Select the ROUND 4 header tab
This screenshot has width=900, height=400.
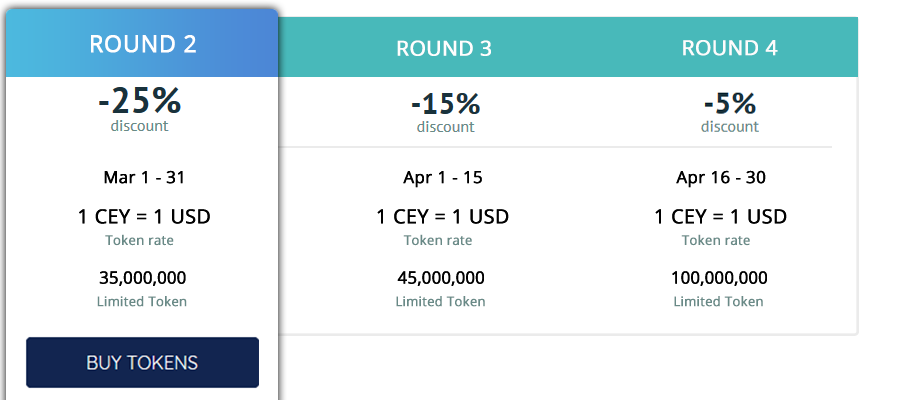[729, 48]
